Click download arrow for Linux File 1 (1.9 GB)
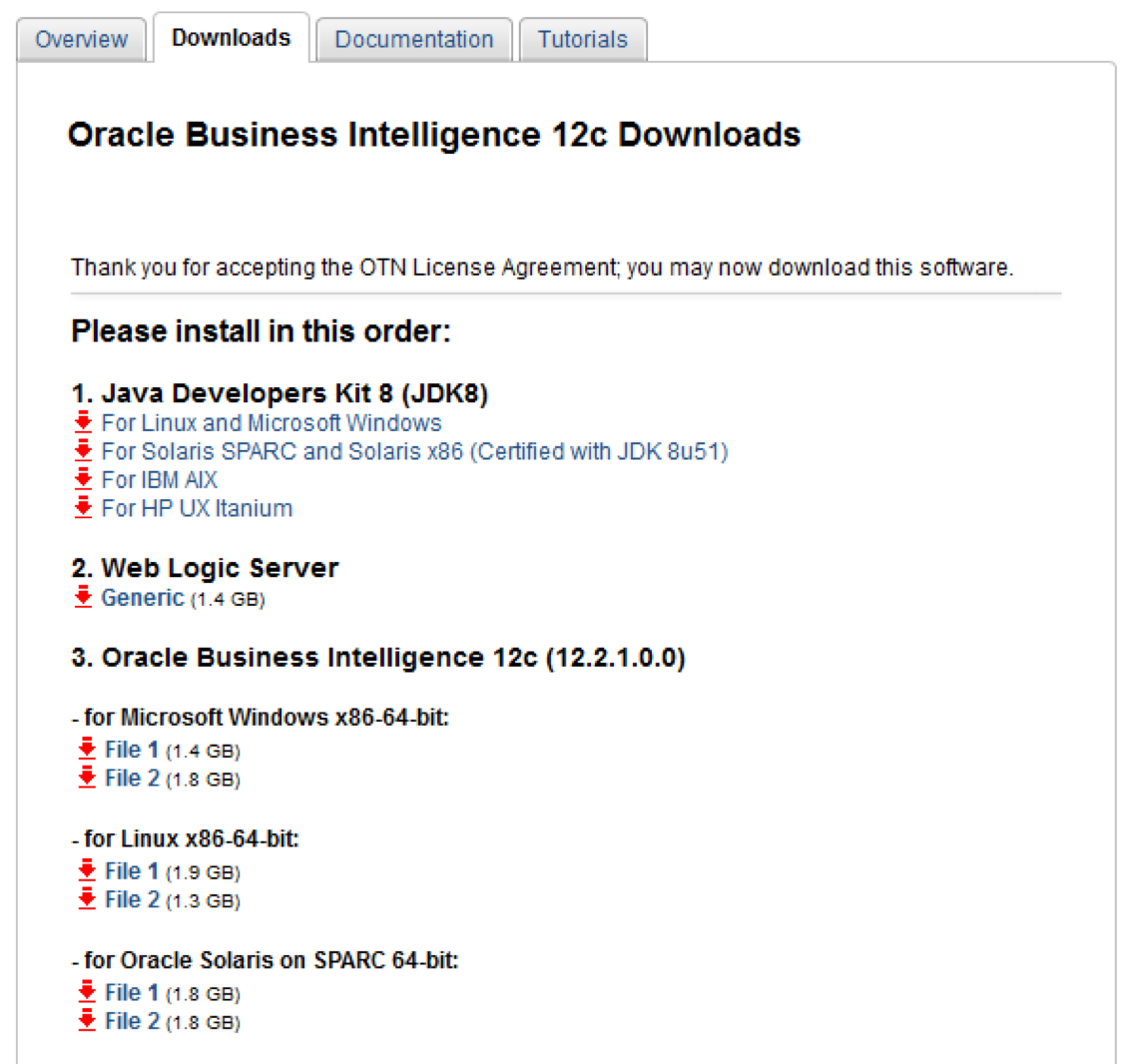Viewport: 1142px width, 1064px height. point(87,869)
